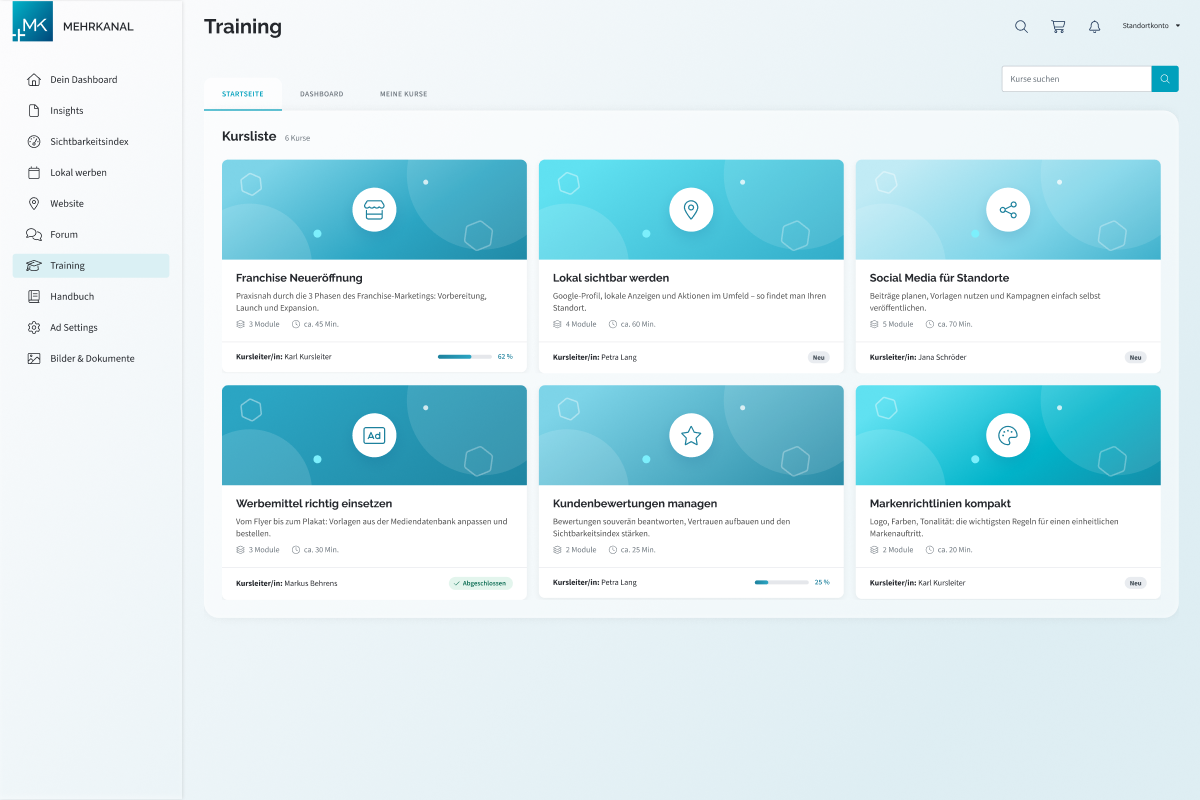Open the Social Media für Standorte title
Screen dimensions: 1200x800
pos(939,278)
